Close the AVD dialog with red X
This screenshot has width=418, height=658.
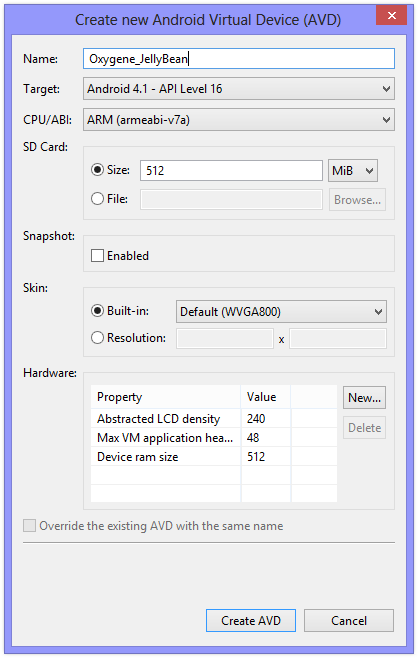pos(392,16)
